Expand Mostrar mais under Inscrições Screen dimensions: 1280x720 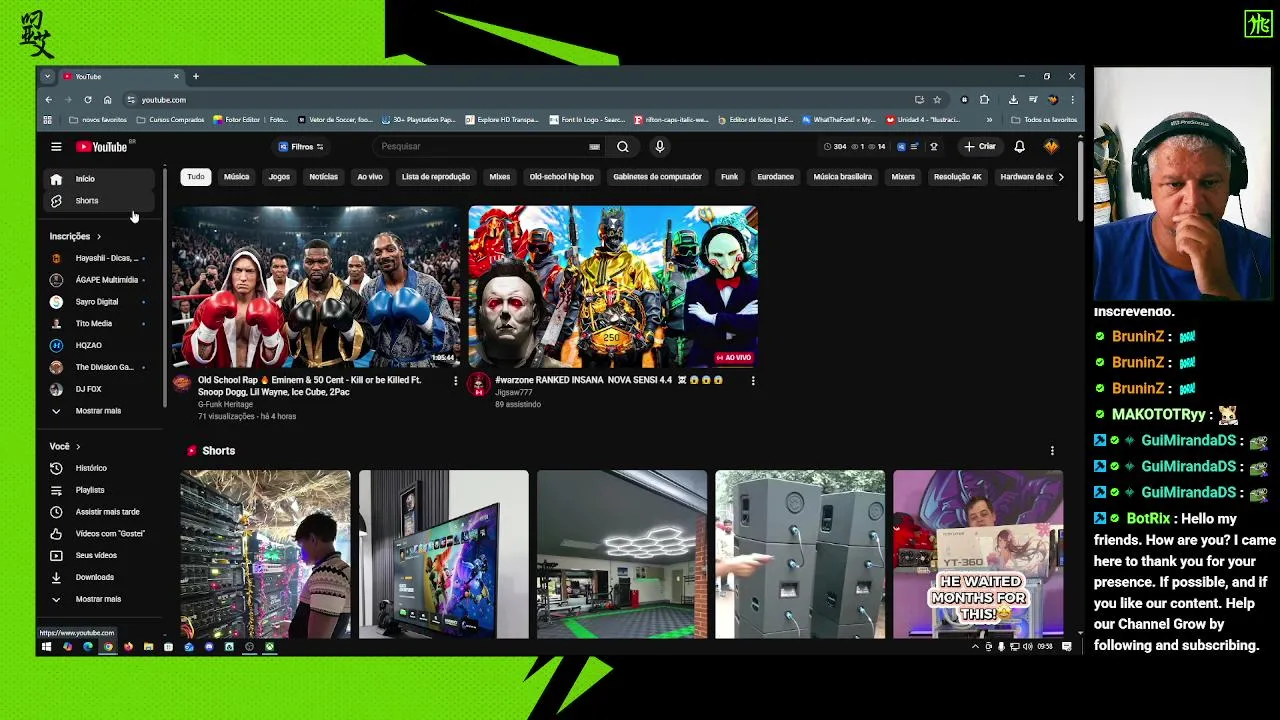coord(100,411)
